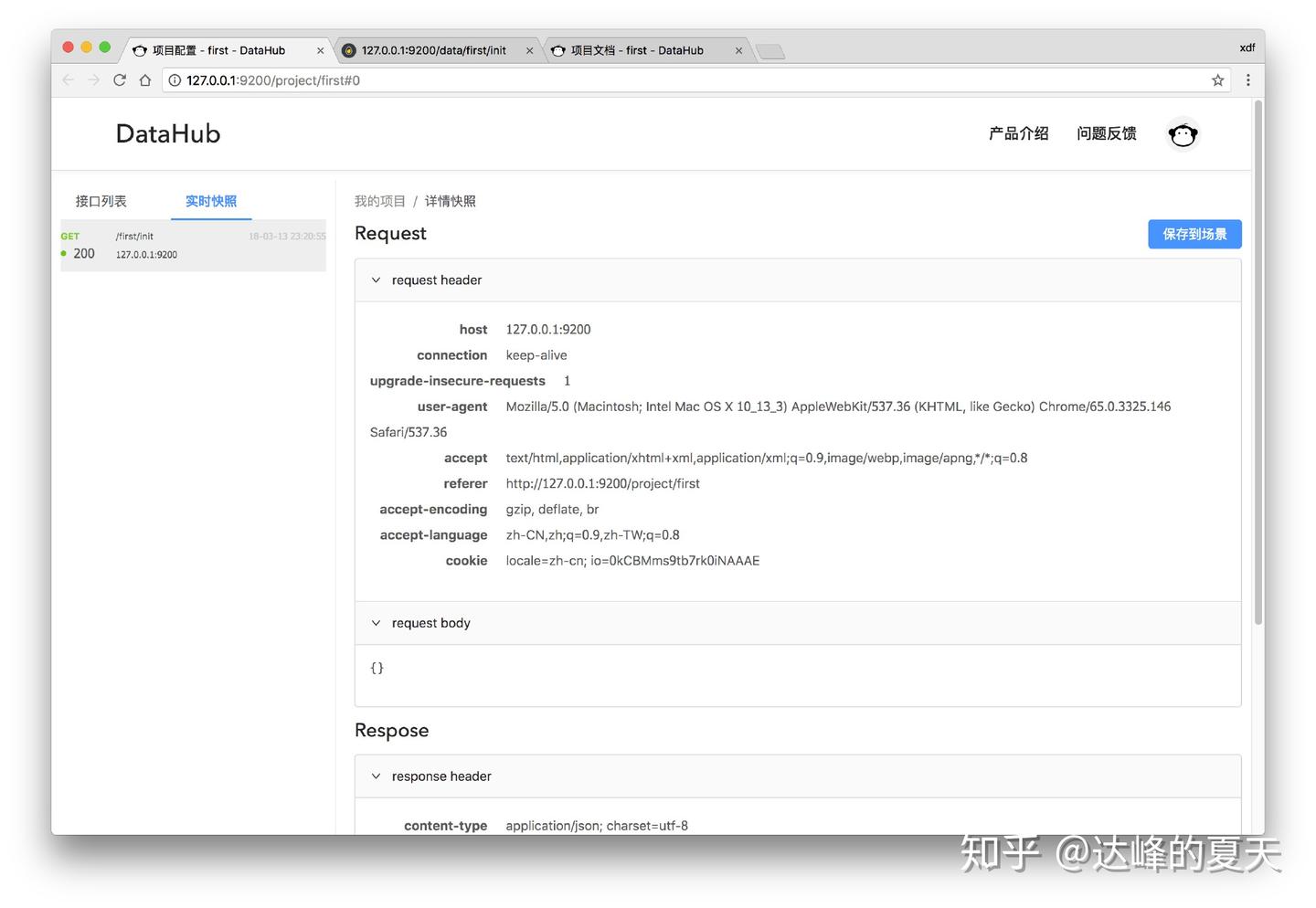Click the accept text/html value
The image size is (1316, 908).
766,459
